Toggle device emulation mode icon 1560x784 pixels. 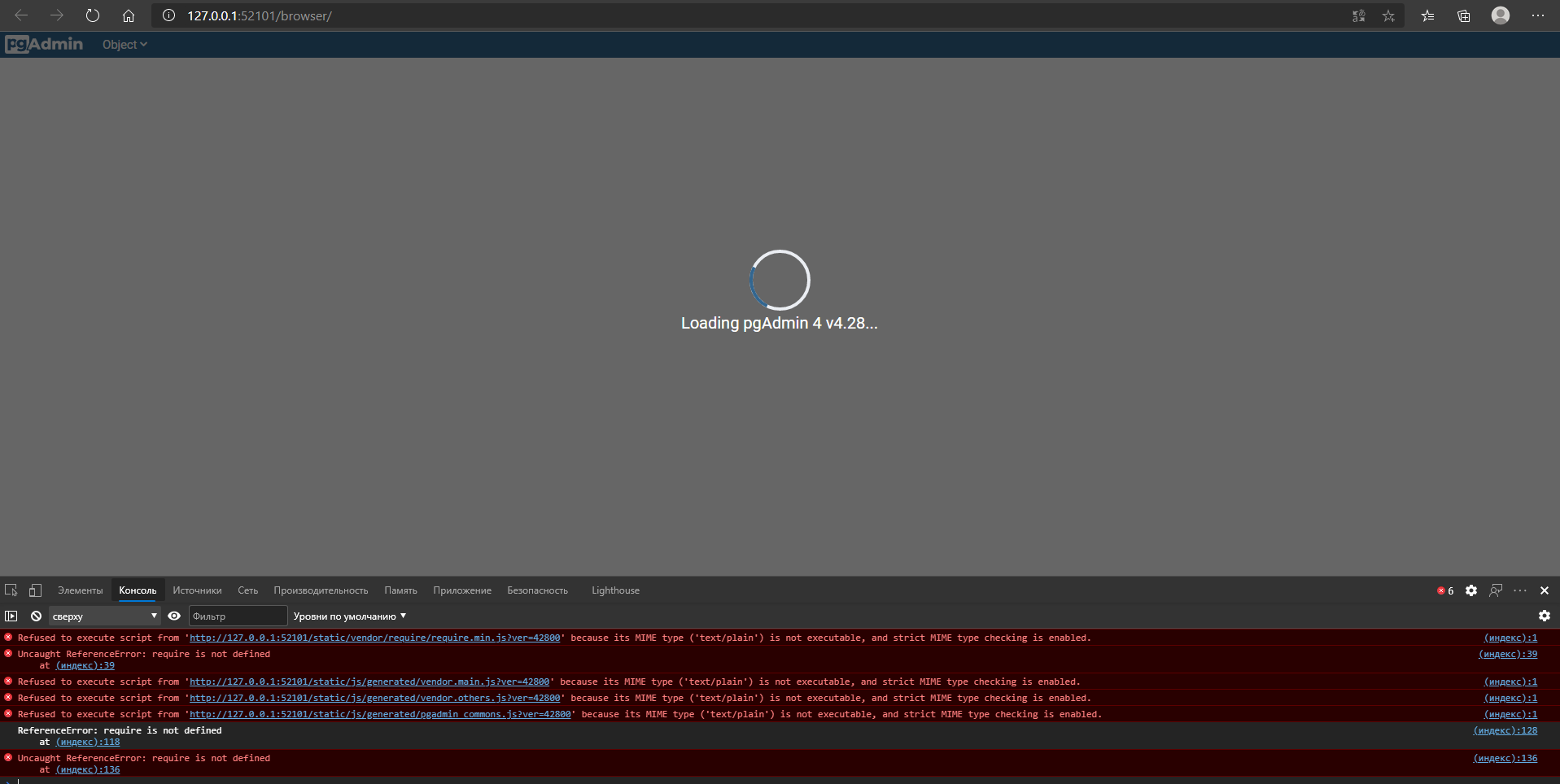coord(35,590)
